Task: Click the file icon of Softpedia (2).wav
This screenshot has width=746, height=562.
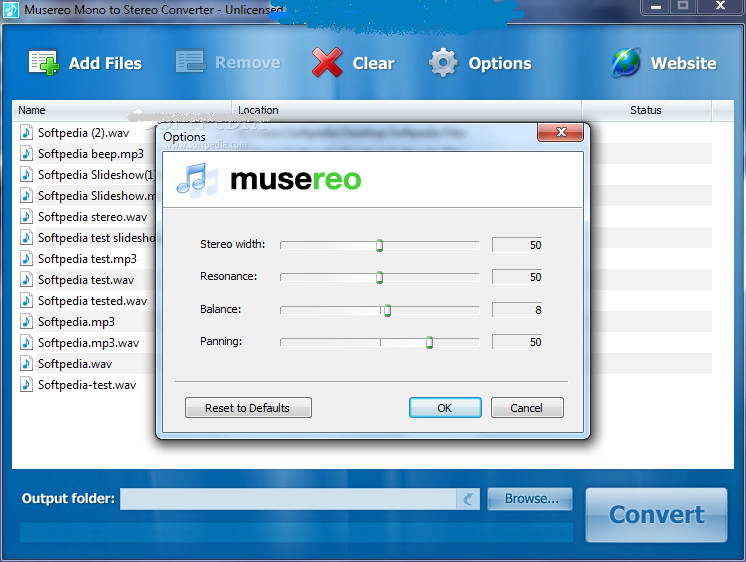Action: tap(26, 132)
